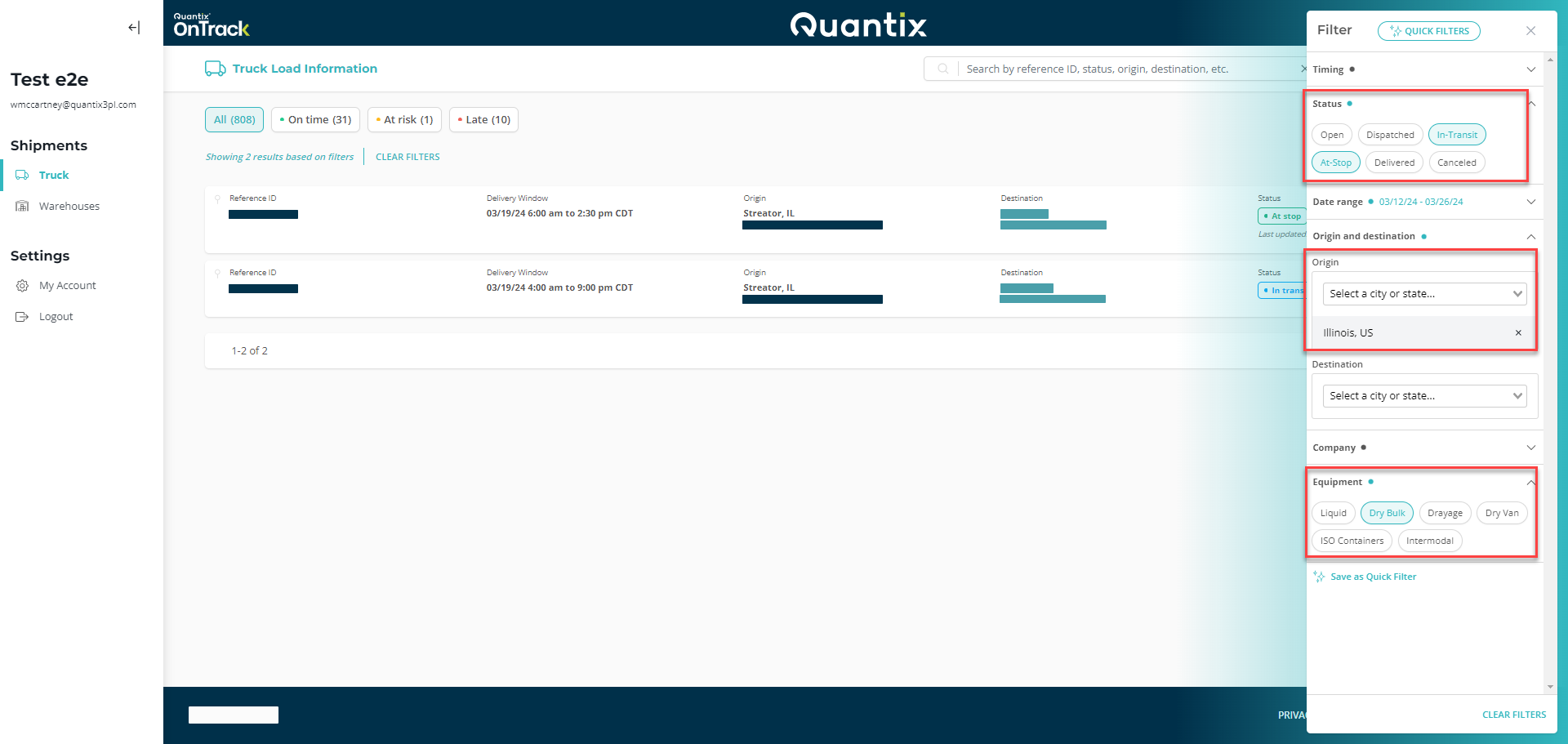Collapse the sidebar with the arrow icon
Screen dimensions: 1568x744
[134, 28]
